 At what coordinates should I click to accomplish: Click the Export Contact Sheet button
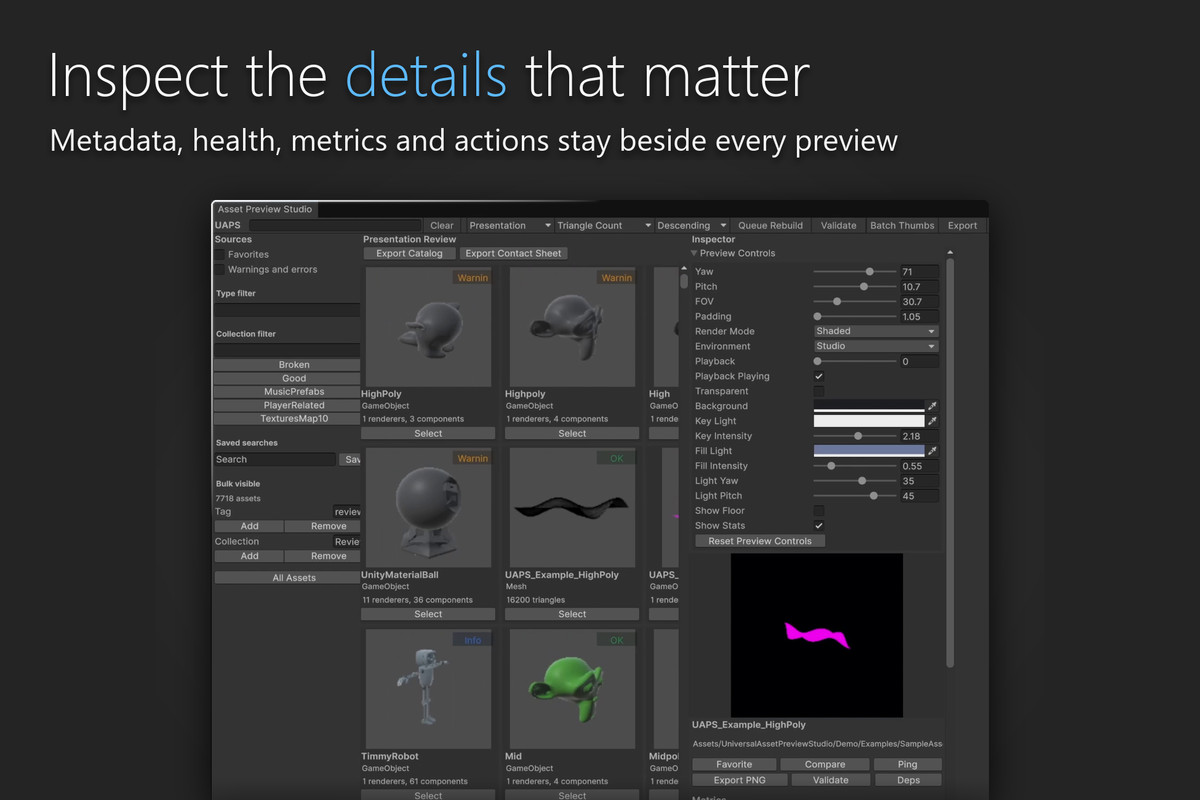[514, 254]
